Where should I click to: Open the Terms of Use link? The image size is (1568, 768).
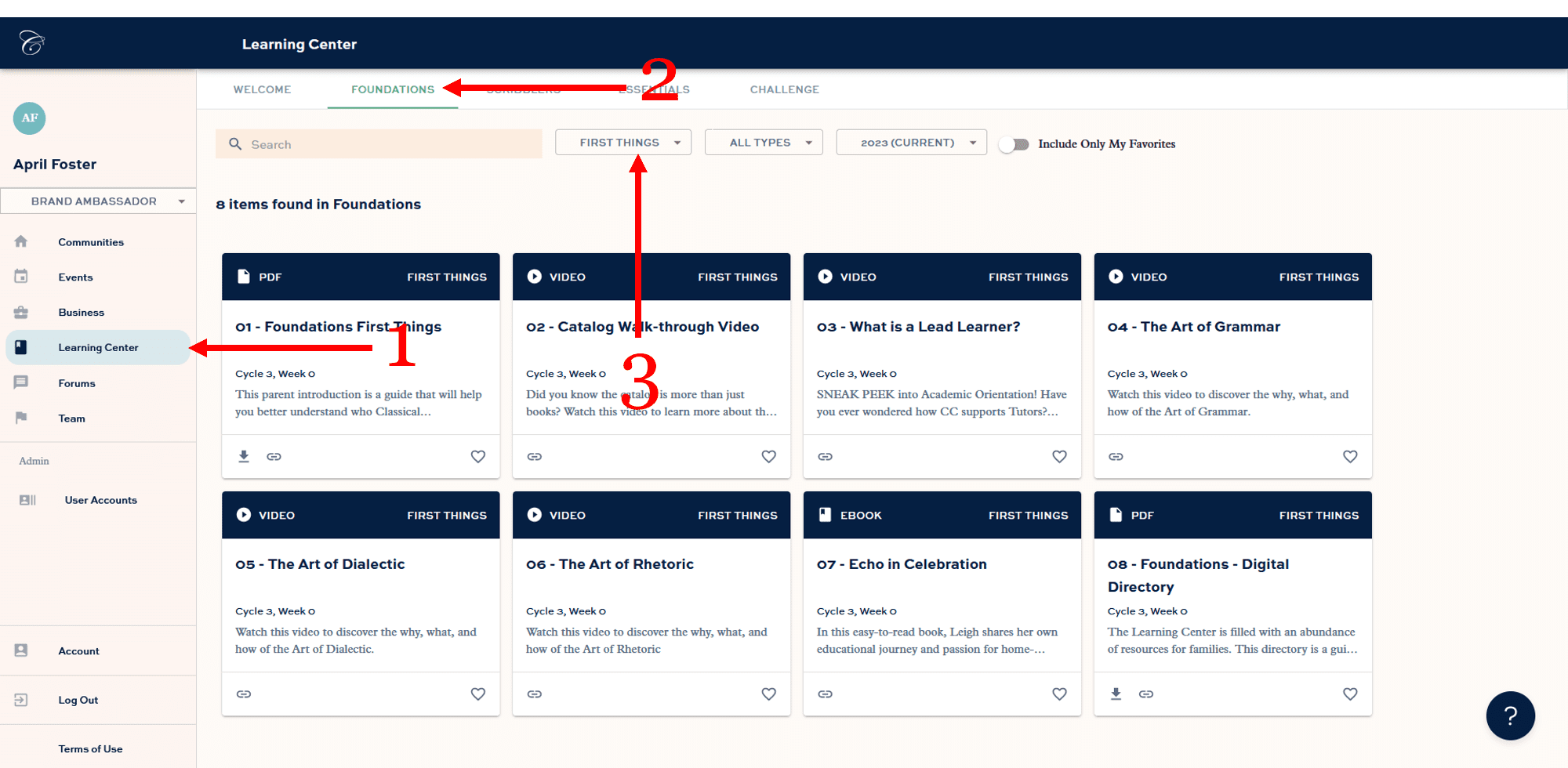(90, 748)
